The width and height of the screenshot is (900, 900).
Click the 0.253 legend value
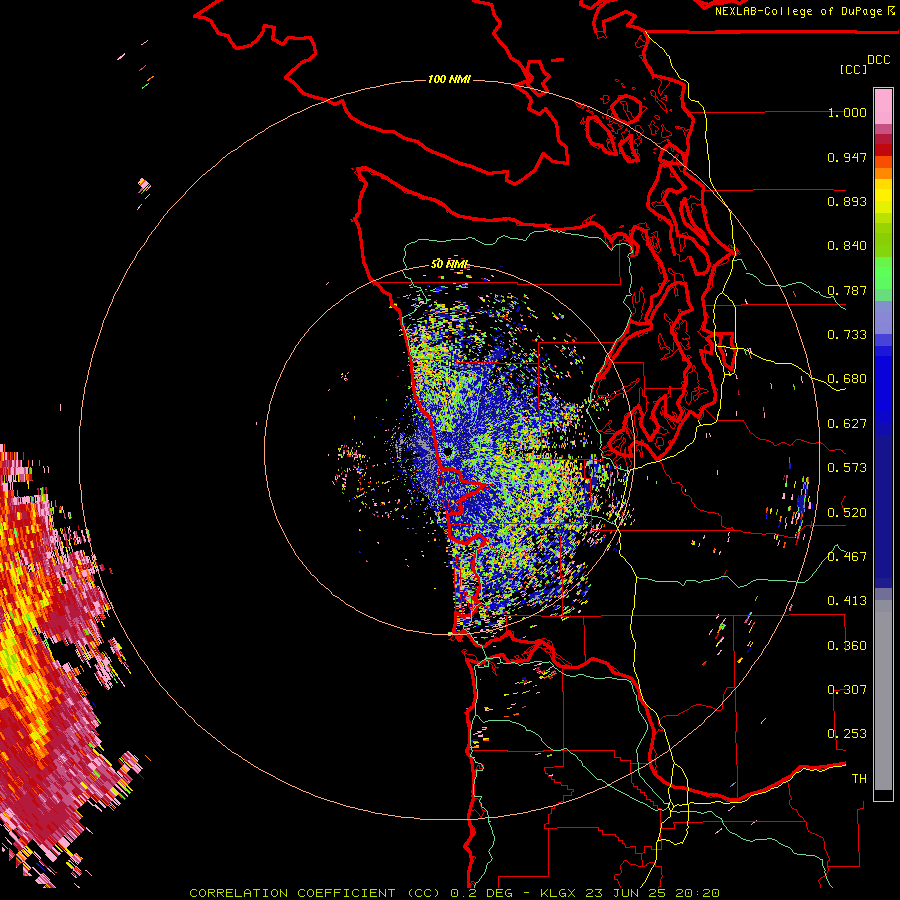(x=847, y=734)
